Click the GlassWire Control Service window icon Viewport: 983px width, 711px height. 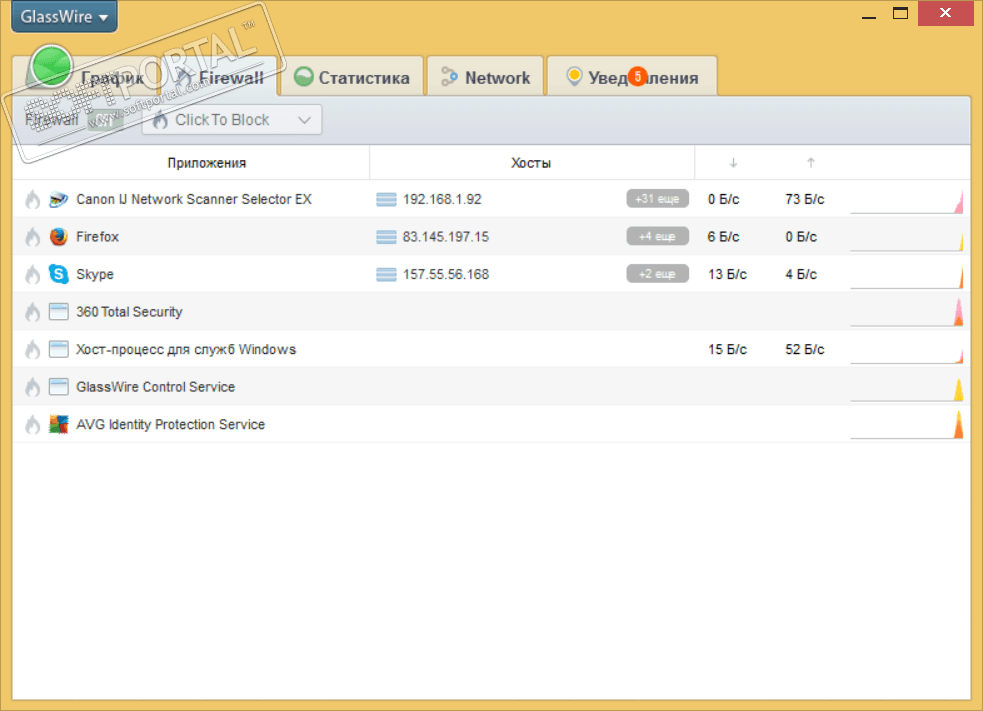[58, 387]
